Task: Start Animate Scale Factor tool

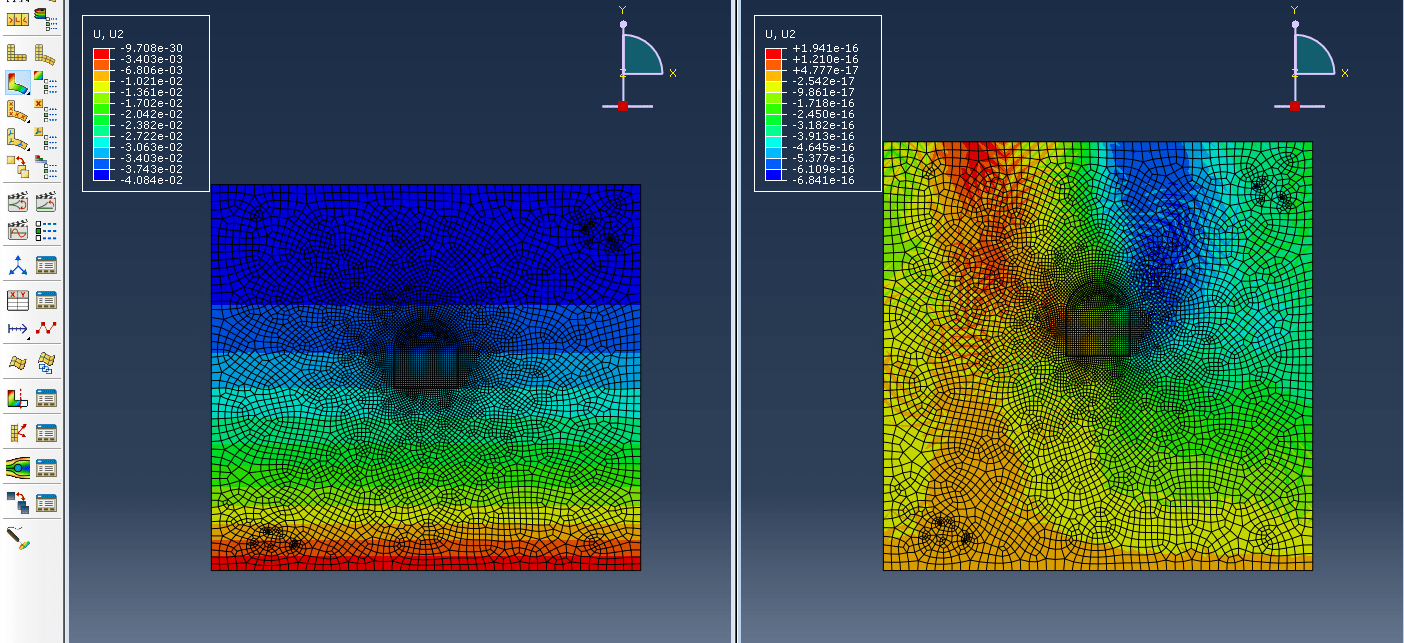Action: click(18, 202)
